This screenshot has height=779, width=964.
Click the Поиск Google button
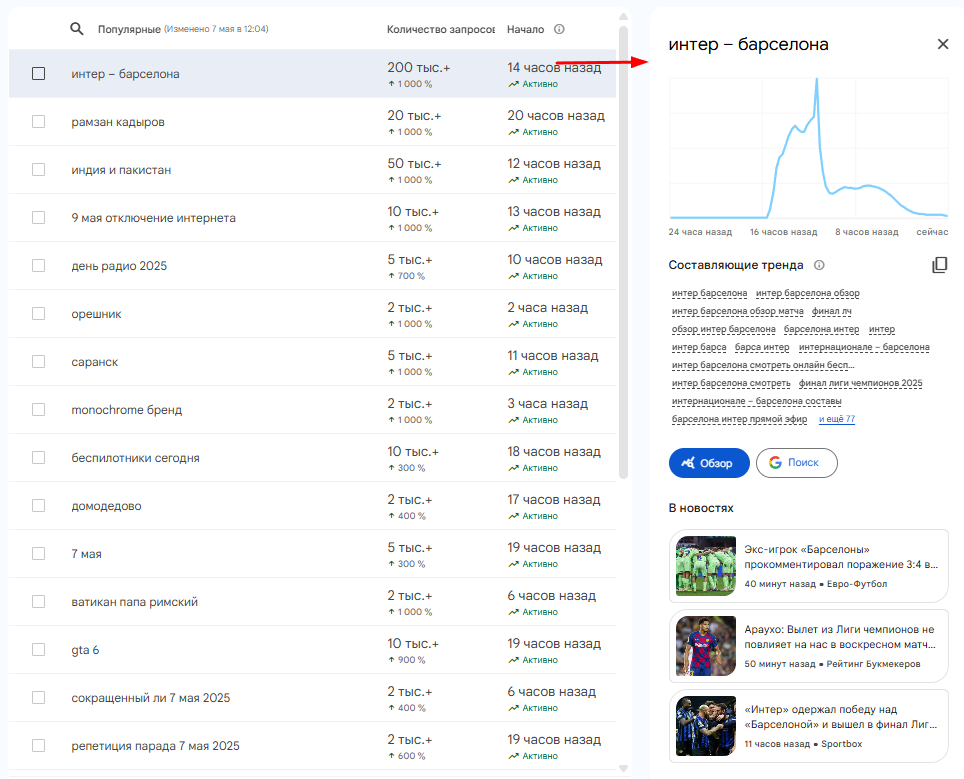click(x=797, y=463)
